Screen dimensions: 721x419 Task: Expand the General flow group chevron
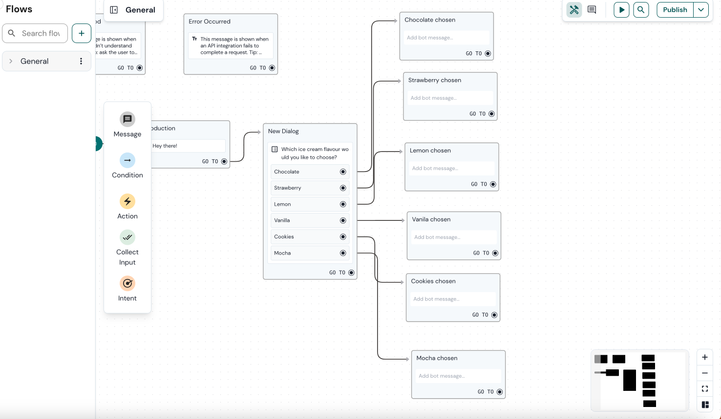click(x=11, y=61)
